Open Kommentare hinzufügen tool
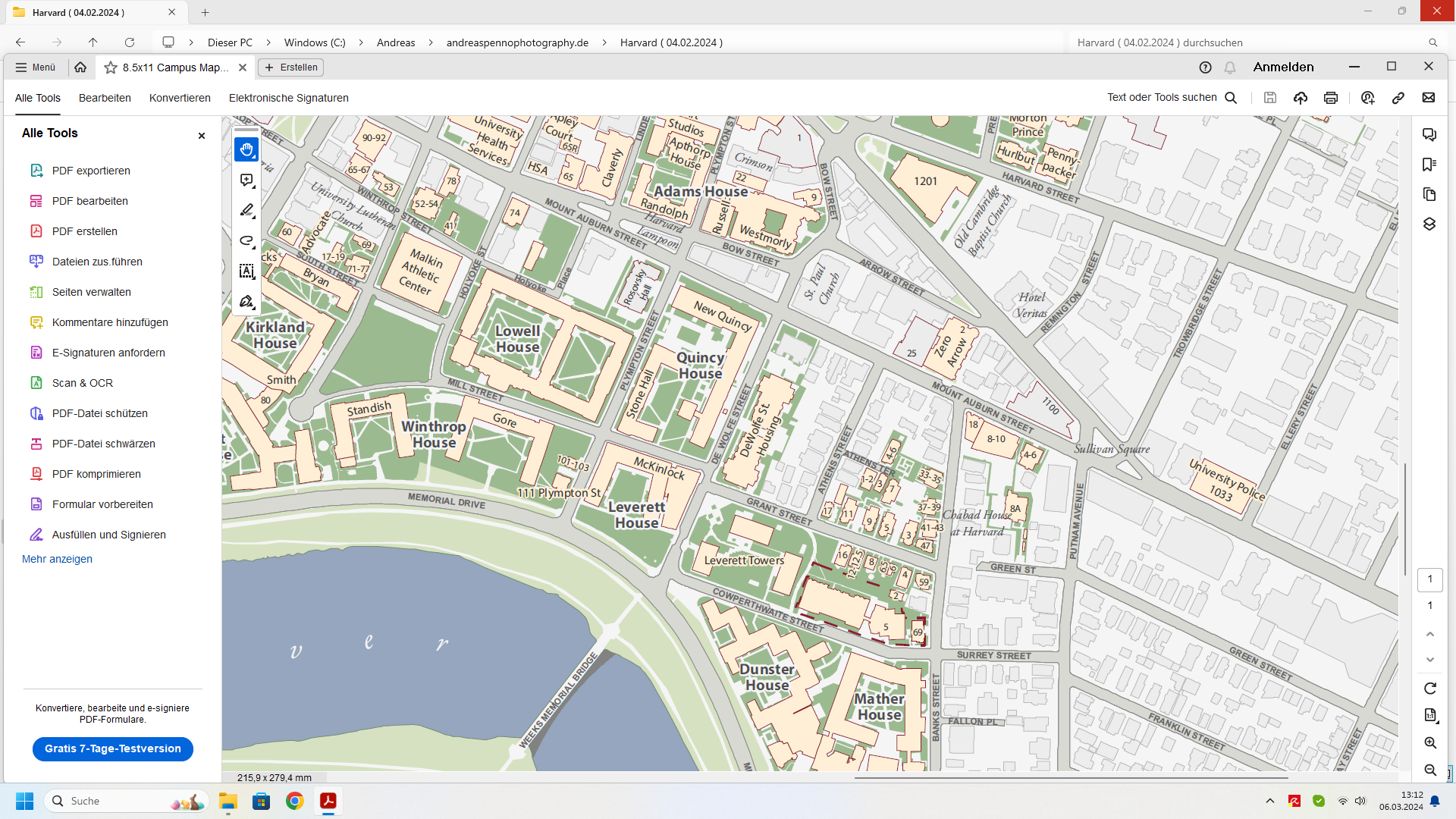The width and height of the screenshot is (1456, 819). click(x=110, y=322)
